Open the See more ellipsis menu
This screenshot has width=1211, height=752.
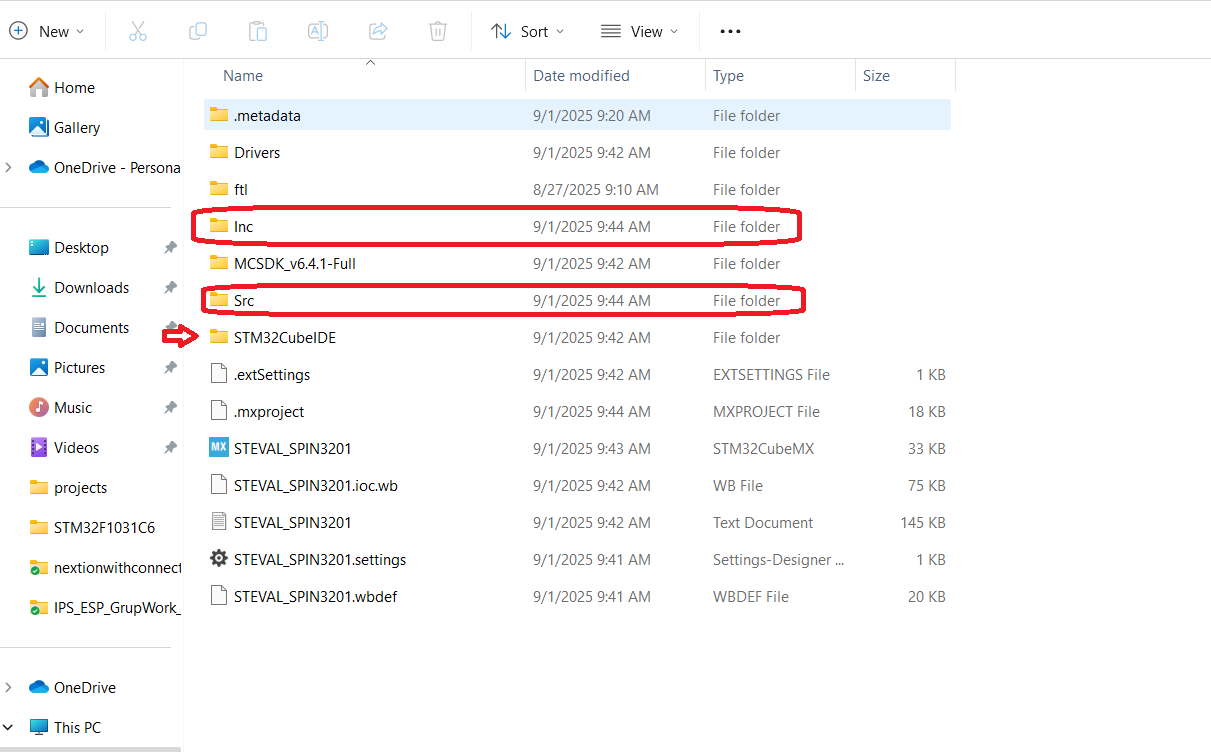pos(729,31)
